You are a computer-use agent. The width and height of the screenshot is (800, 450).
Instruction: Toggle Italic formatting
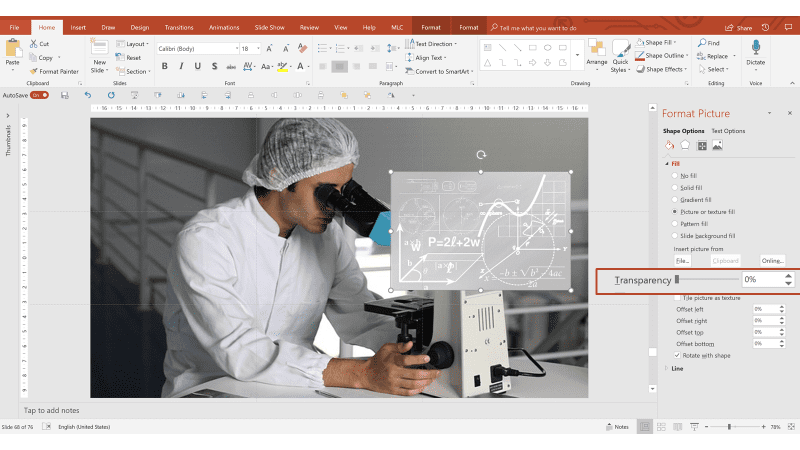coord(181,66)
